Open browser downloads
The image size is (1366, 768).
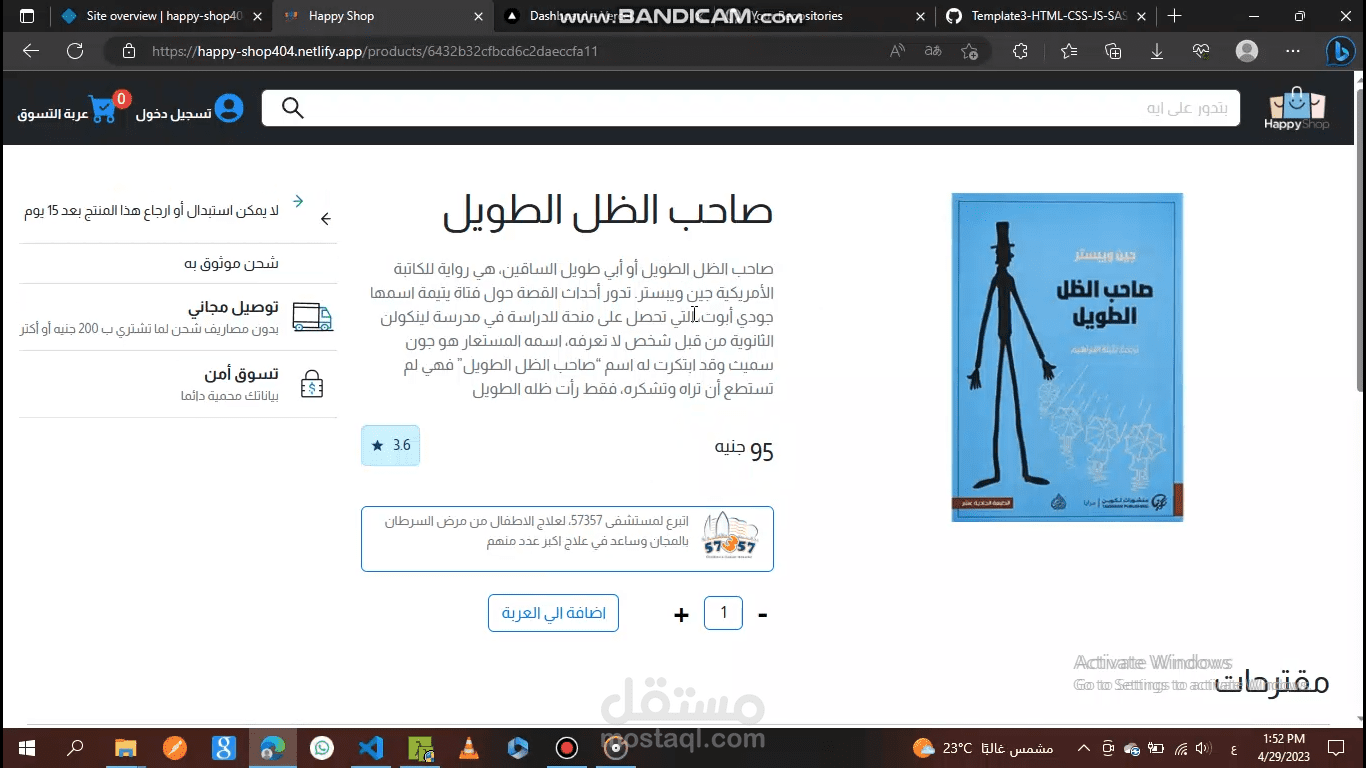1157,51
